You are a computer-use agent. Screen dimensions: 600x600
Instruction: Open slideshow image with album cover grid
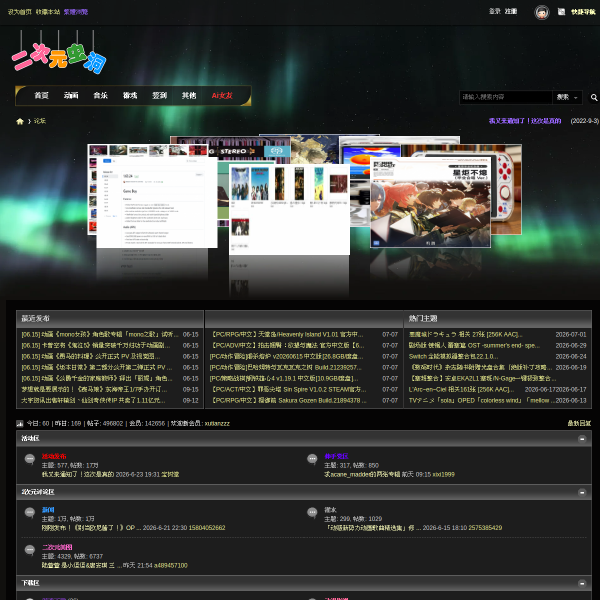[289, 209]
